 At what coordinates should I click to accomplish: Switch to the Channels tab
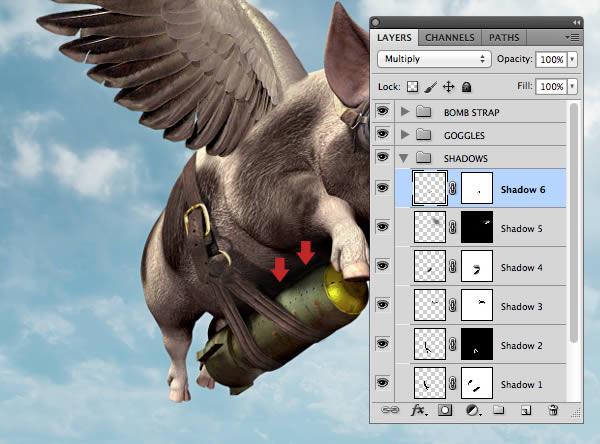point(450,38)
